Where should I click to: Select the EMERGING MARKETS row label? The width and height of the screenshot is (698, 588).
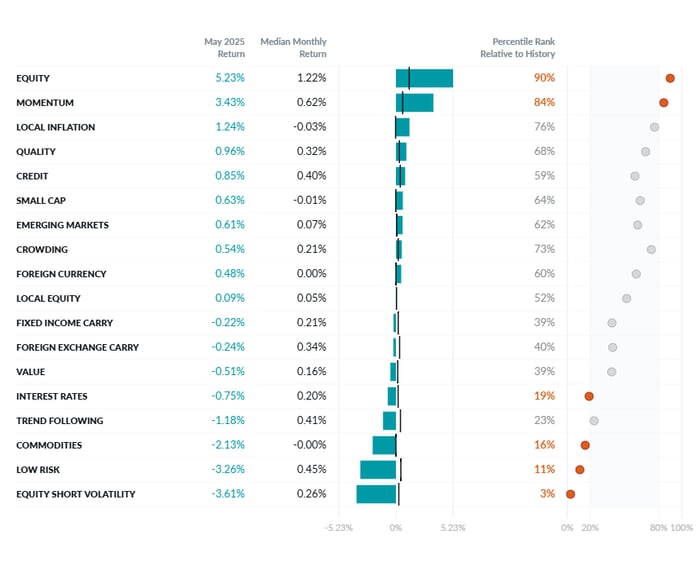[62, 225]
